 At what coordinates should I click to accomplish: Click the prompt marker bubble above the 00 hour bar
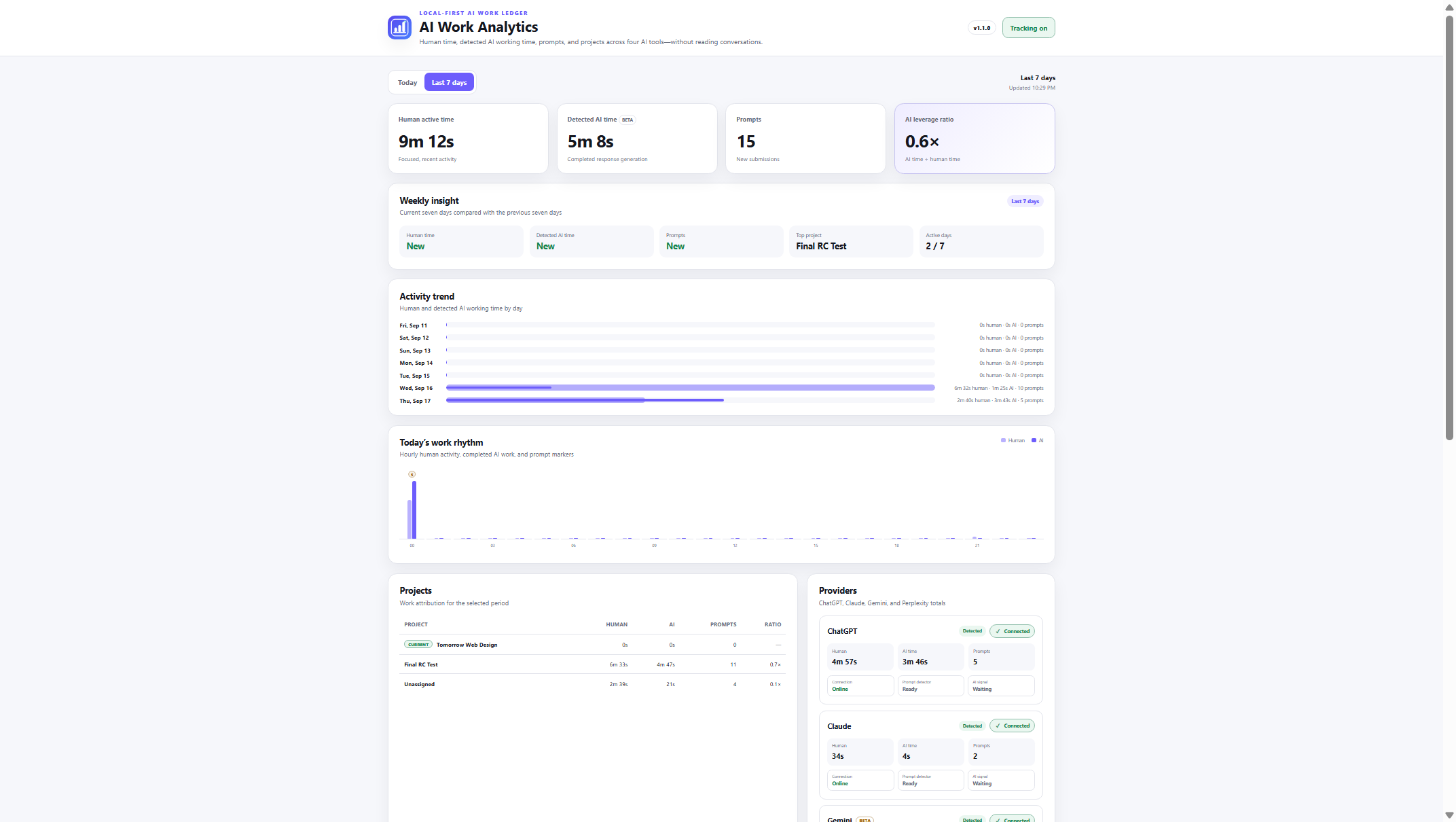pyautogui.click(x=412, y=474)
